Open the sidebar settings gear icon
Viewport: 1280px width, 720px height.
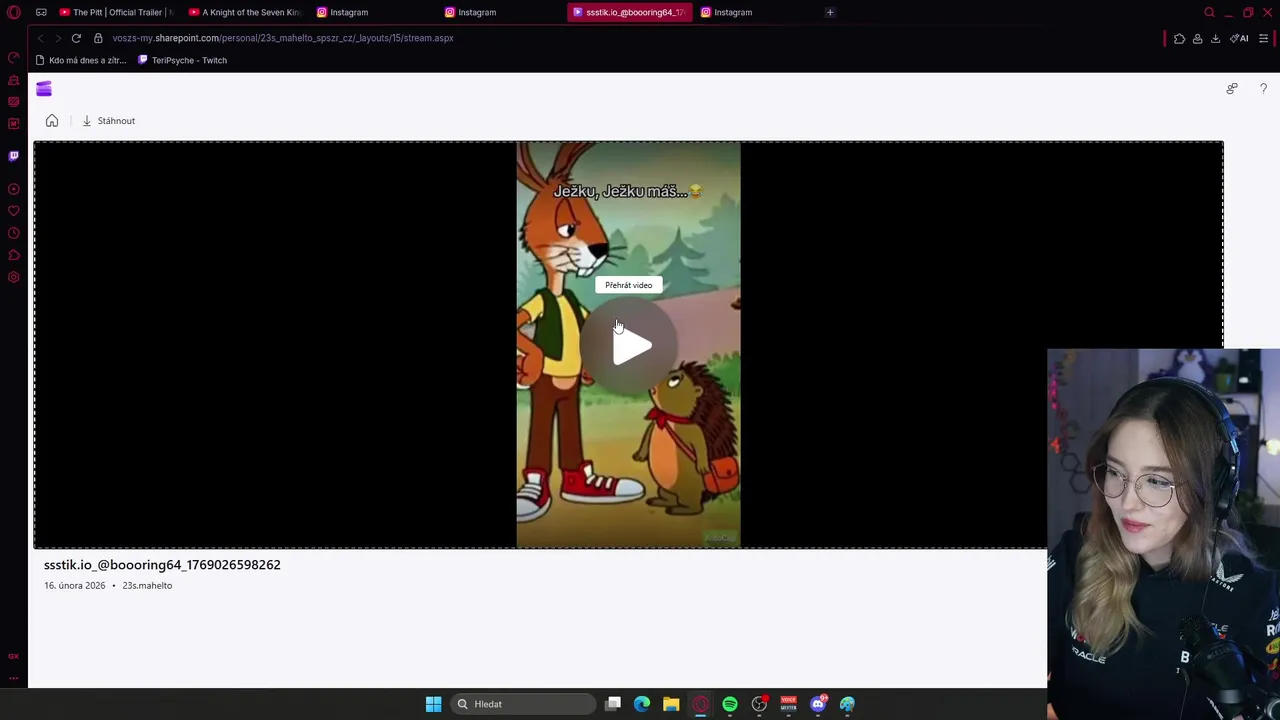(14, 277)
